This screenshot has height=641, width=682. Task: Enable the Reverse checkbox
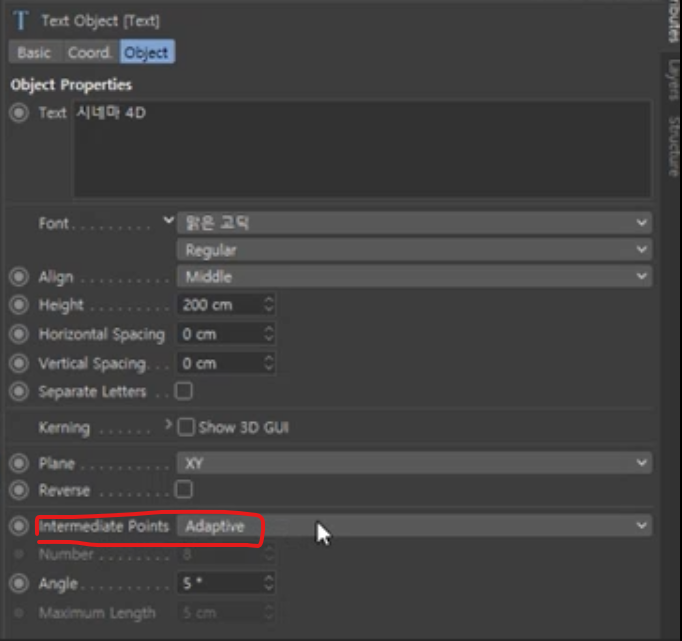point(184,490)
